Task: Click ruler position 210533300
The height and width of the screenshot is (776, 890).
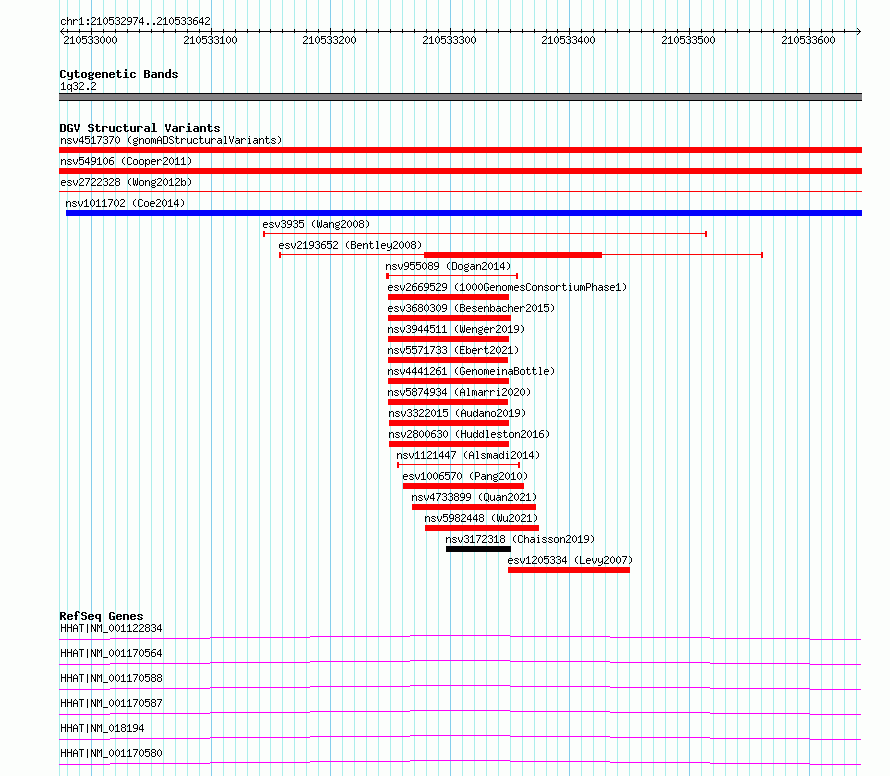Action: (x=449, y=40)
